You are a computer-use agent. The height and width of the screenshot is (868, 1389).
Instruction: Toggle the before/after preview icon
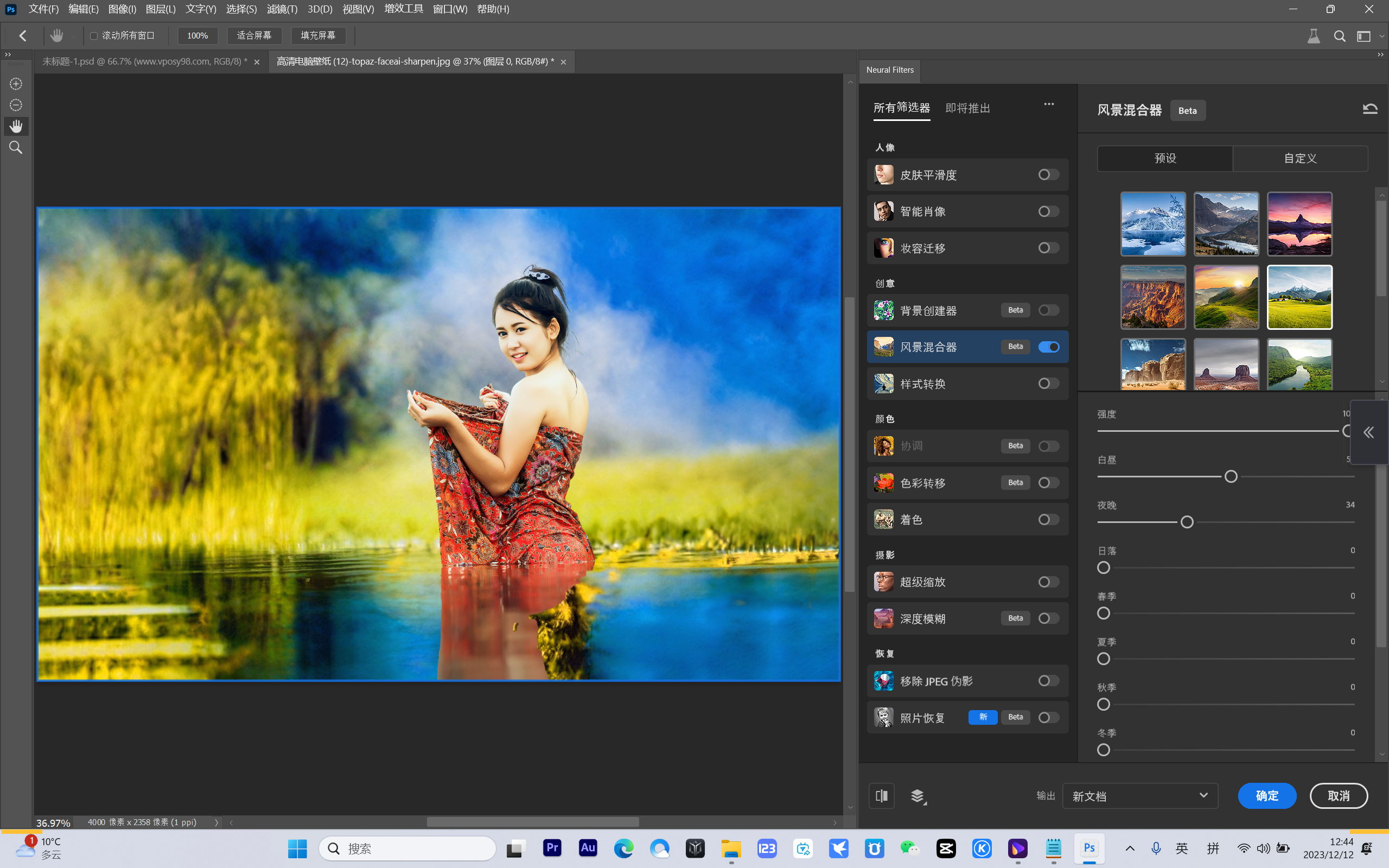point(881,796)
